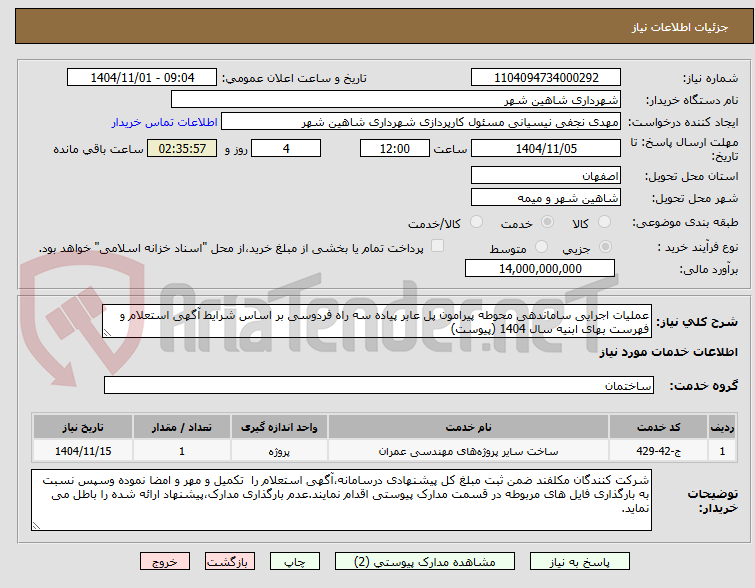Viewport: 755px width, 588px height.
Task: Open مشاهده مدارک پیوستی (2) button
Action: point(425,562)
